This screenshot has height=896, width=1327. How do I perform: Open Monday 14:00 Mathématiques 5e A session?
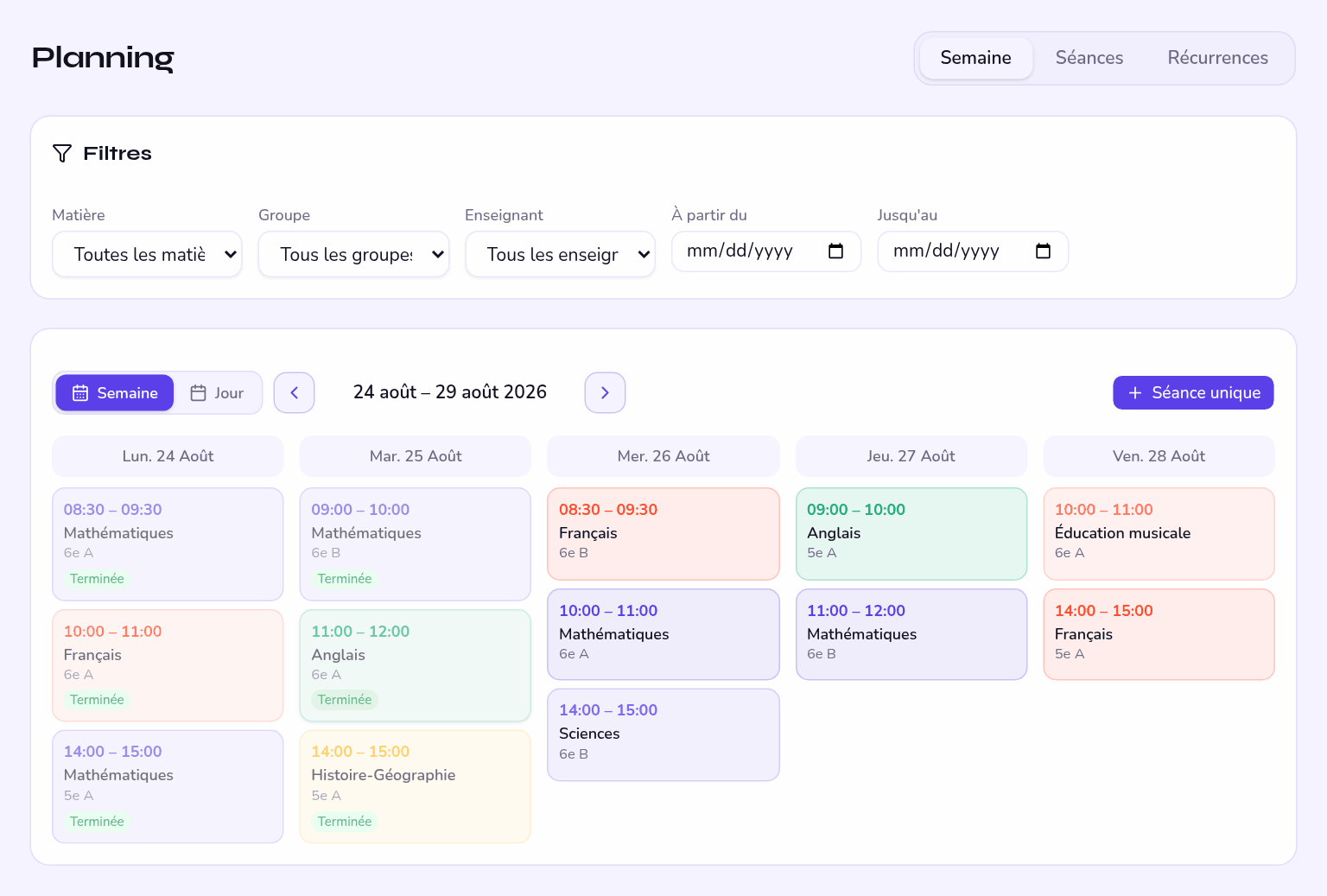pos(168,786)
